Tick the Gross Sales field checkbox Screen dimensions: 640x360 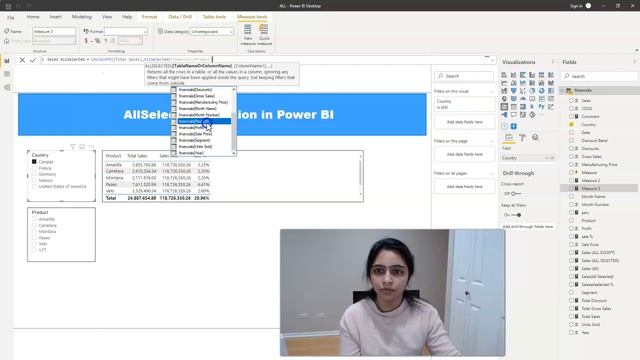(571, 157)
